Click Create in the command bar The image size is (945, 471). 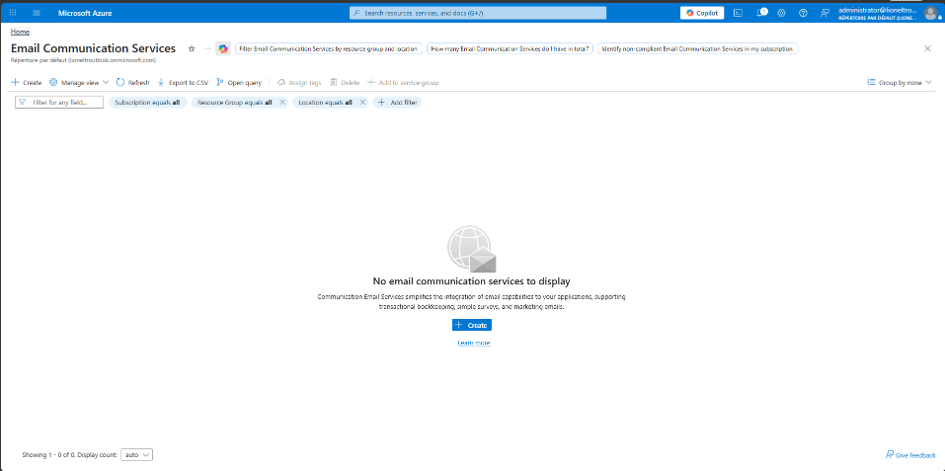click(x=27, y=83)
